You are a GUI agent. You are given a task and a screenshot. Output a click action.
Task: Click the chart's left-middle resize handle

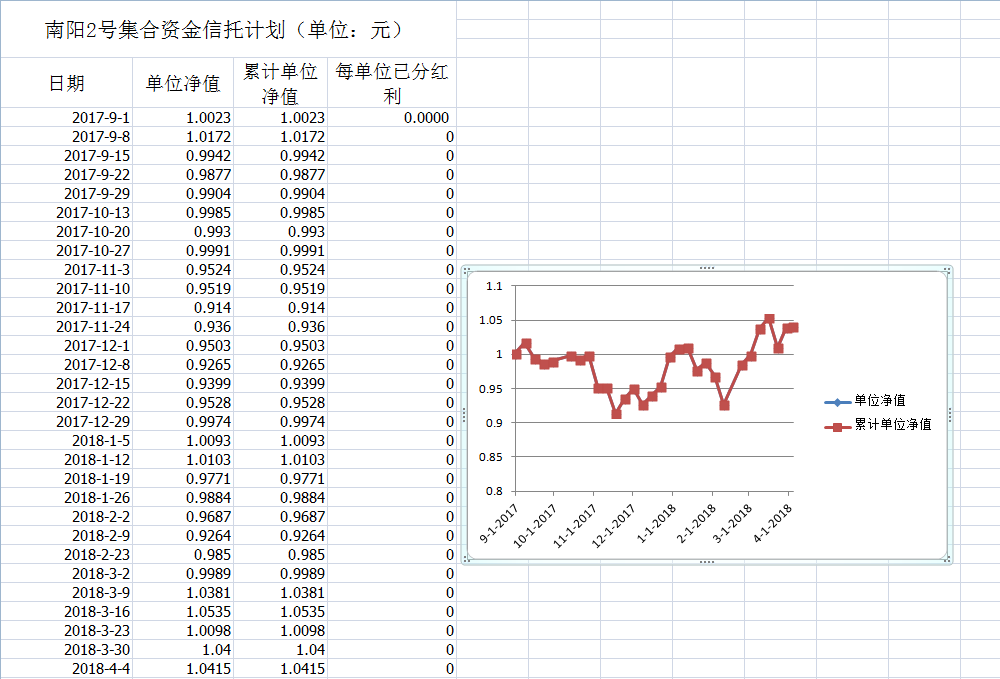[463, 415]
